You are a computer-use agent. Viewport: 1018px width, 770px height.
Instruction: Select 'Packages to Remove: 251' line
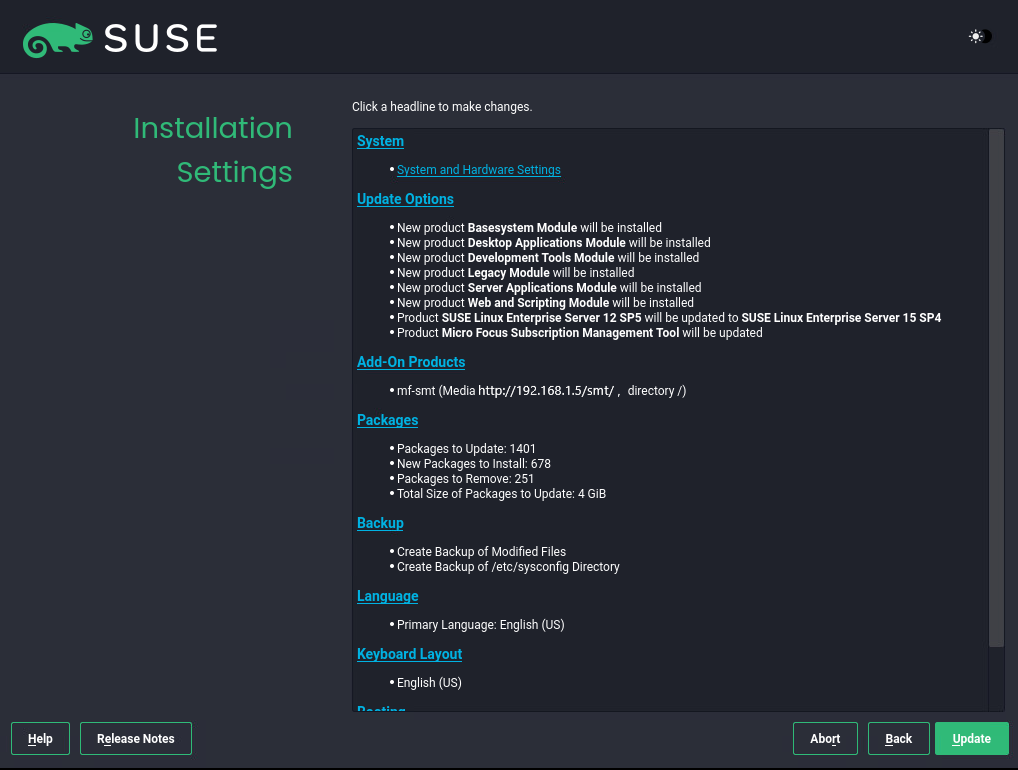(x=466, y=478)
